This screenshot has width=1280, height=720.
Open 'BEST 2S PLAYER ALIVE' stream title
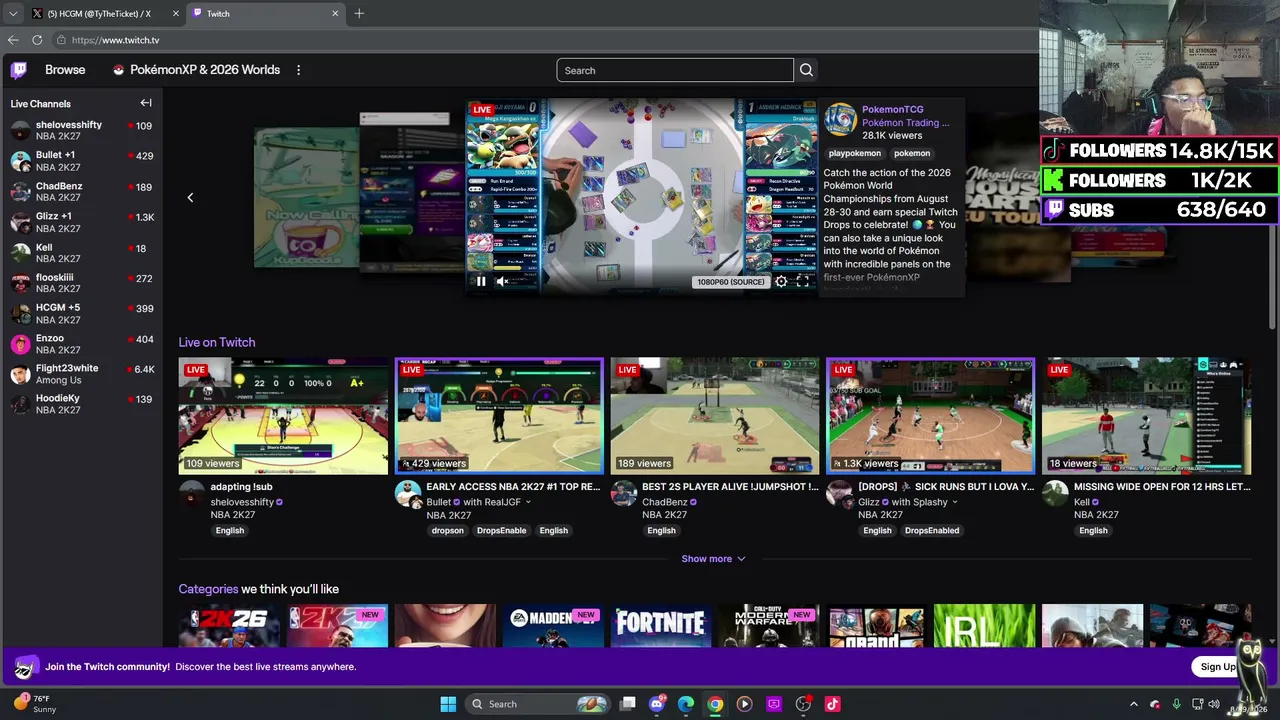730,487
